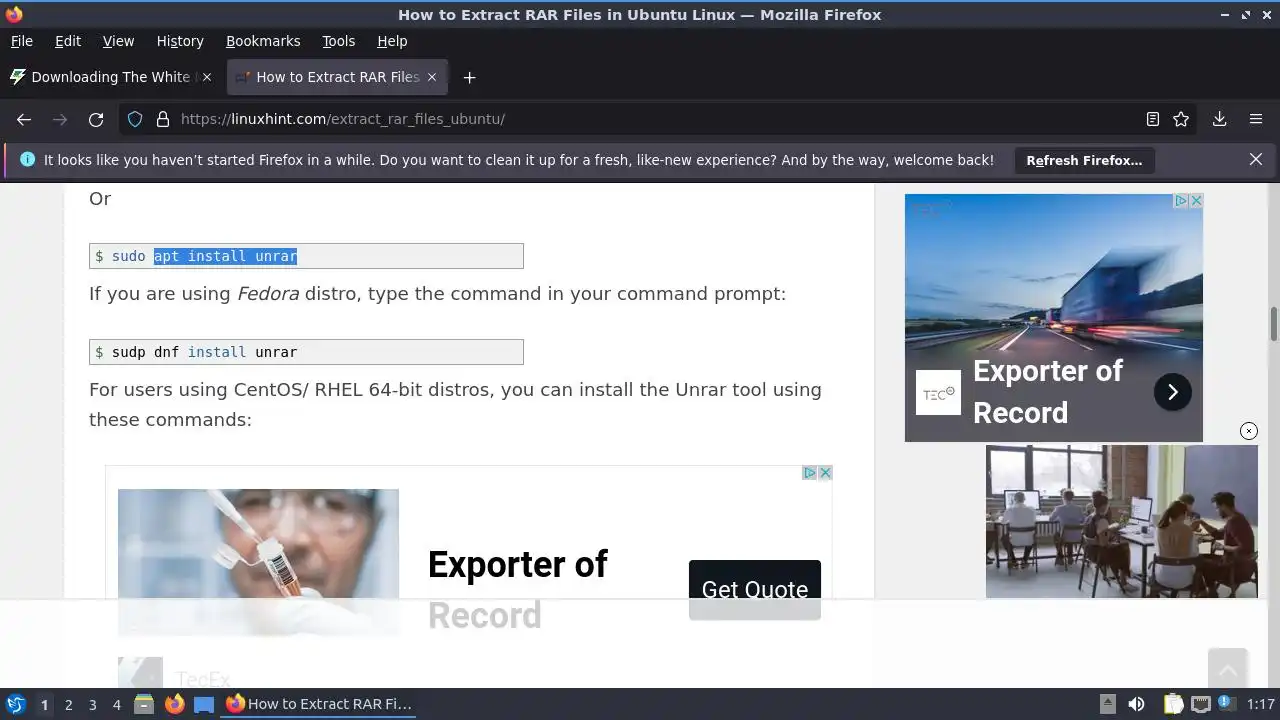The height and width of the screenshot is (720, 1280).
Task: Open tracking protection shield icon
Action: pyautogui.click(x=135, y=119)
